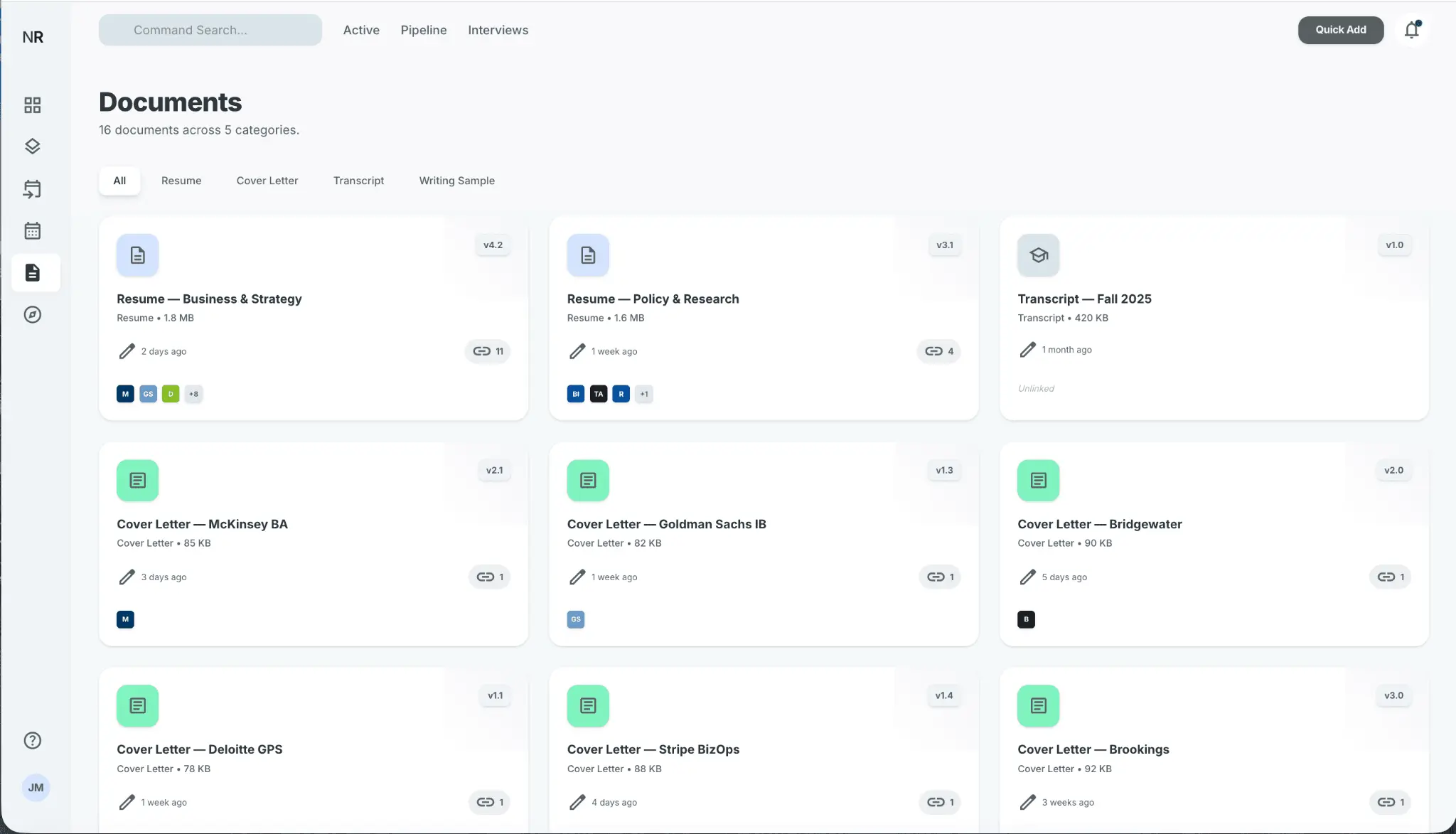Click the NR logo

(x=33, y=37)
